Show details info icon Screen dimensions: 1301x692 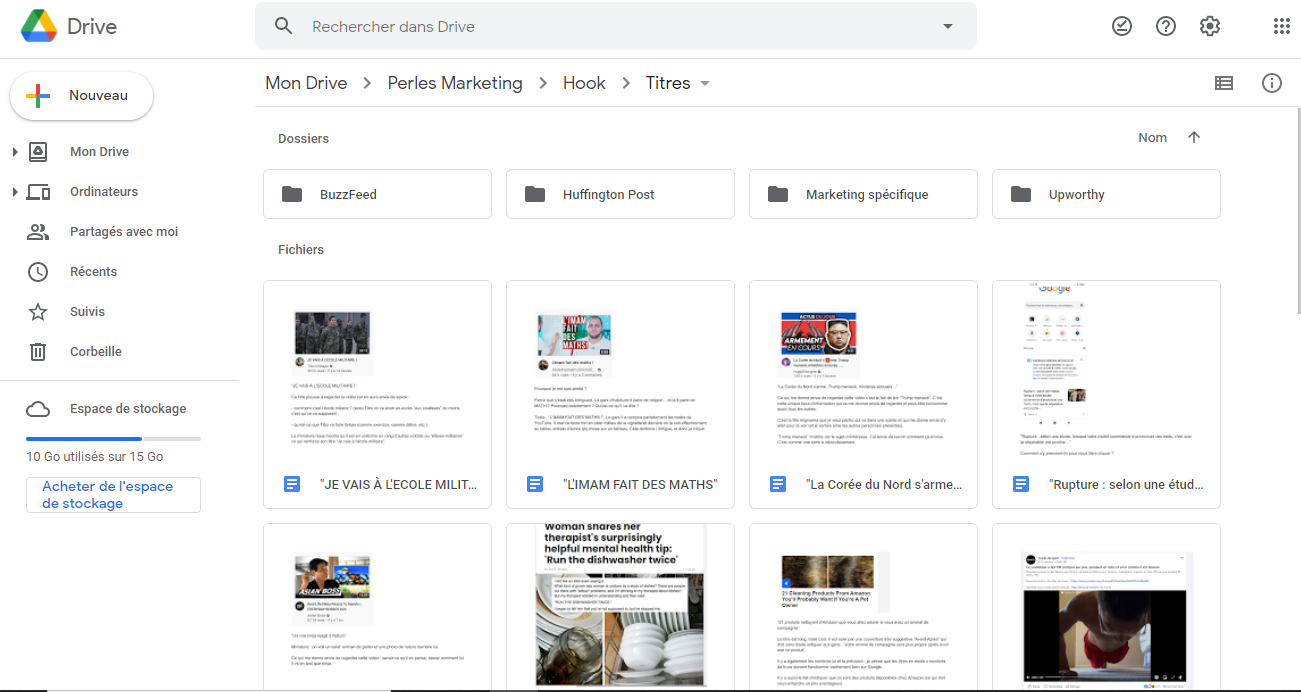point(1272,83)
